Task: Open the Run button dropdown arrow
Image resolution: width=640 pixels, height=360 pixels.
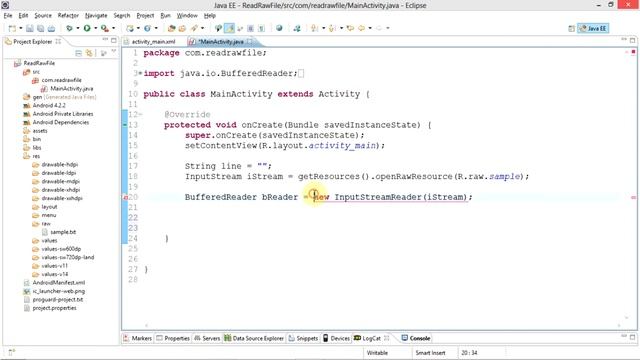Action: (96, 28)
